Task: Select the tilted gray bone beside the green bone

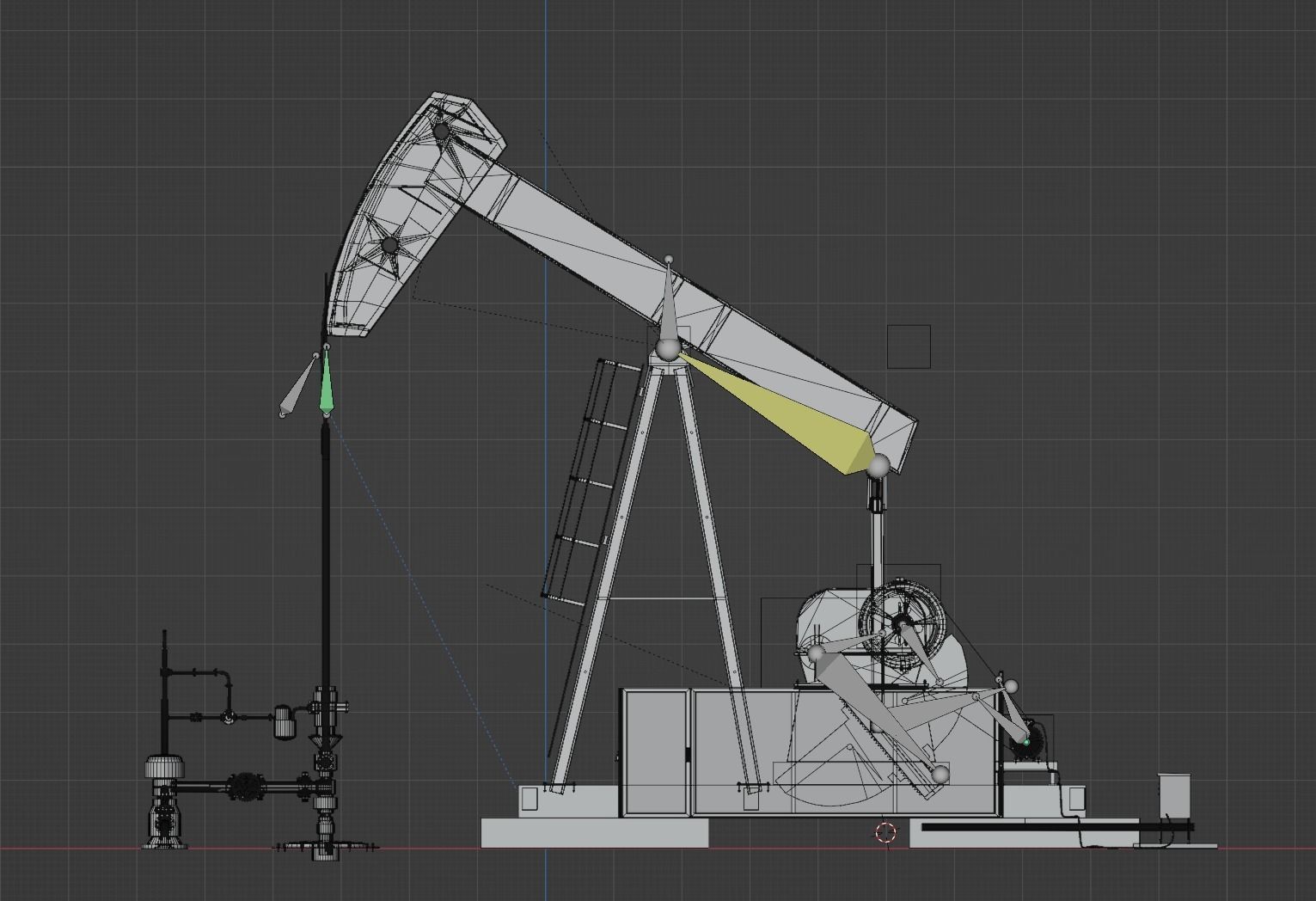Action: click(297, 386)
